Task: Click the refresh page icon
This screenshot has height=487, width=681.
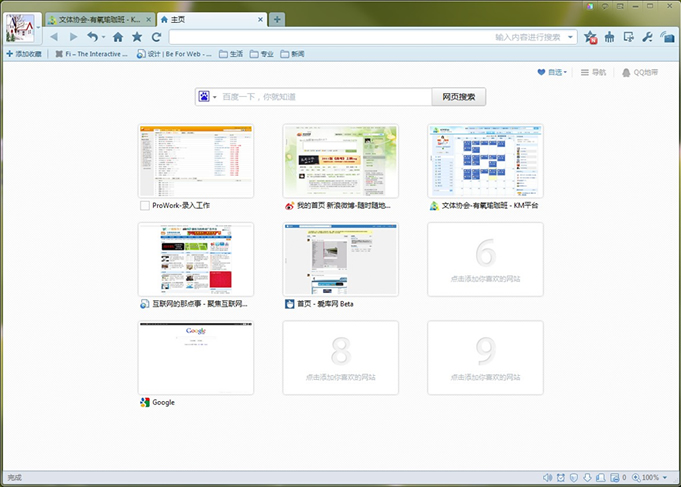Action: click(x=156, y=37)
